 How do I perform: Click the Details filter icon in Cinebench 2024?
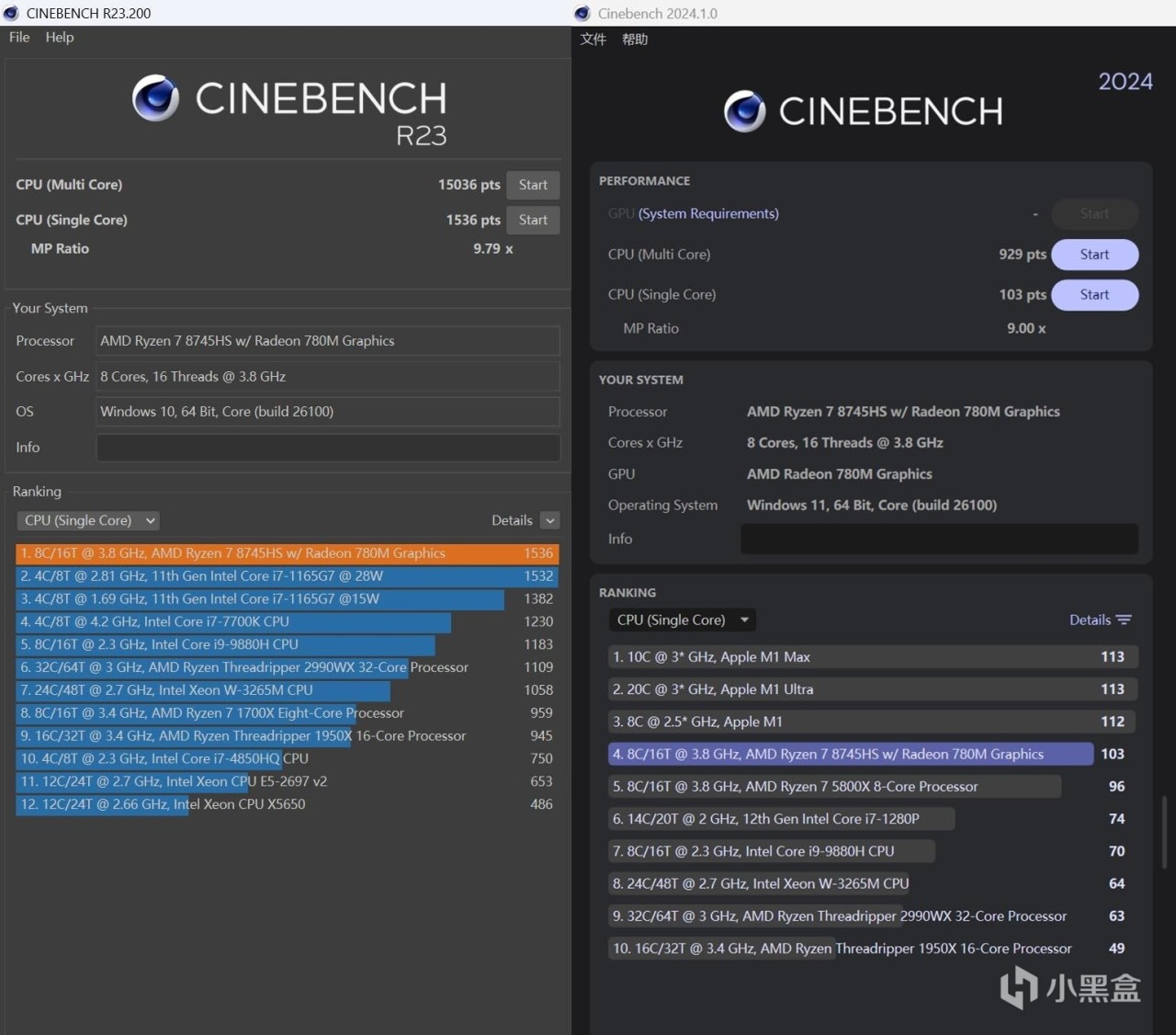click(1124, 620)
